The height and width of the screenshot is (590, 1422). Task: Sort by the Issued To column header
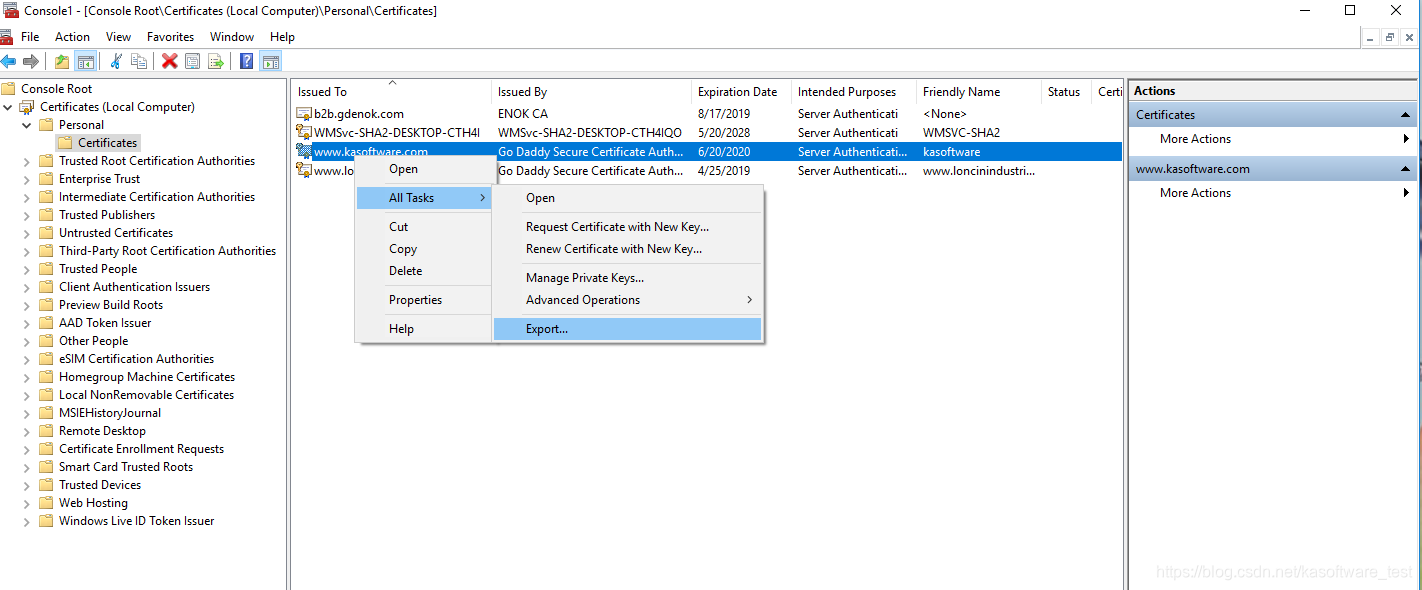[x=391, y=92]
